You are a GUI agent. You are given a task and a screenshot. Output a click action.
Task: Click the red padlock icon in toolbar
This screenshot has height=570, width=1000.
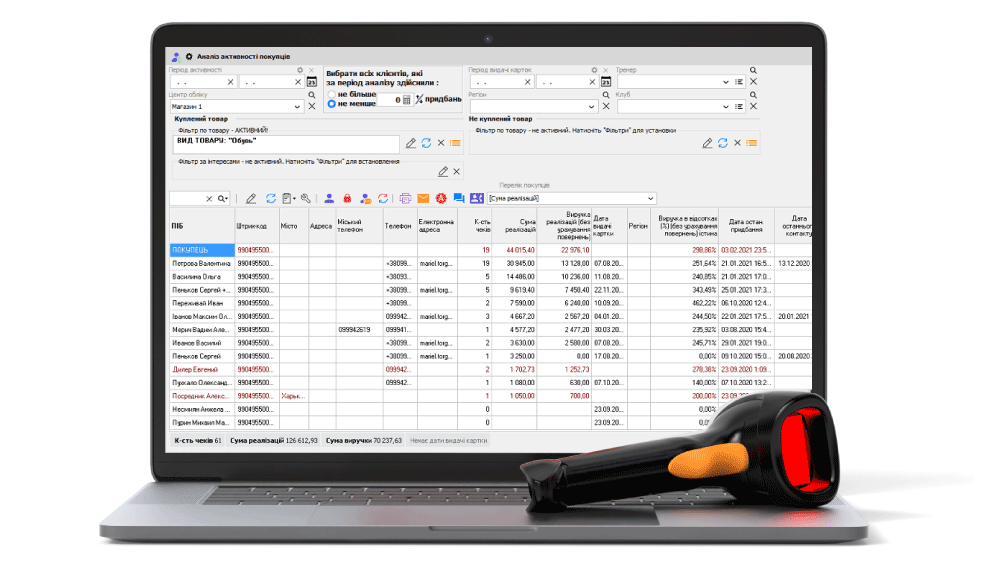(x=347, y=198)
